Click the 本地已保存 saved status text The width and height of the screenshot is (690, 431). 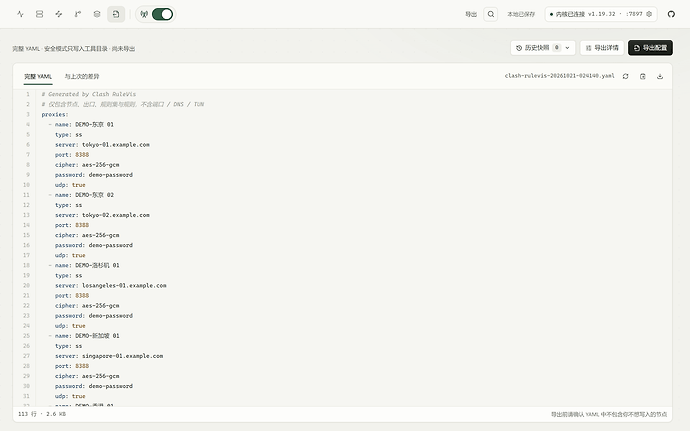point(521,14)
